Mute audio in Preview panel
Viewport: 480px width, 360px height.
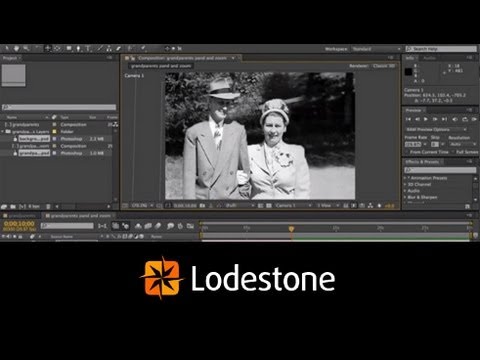455,119
